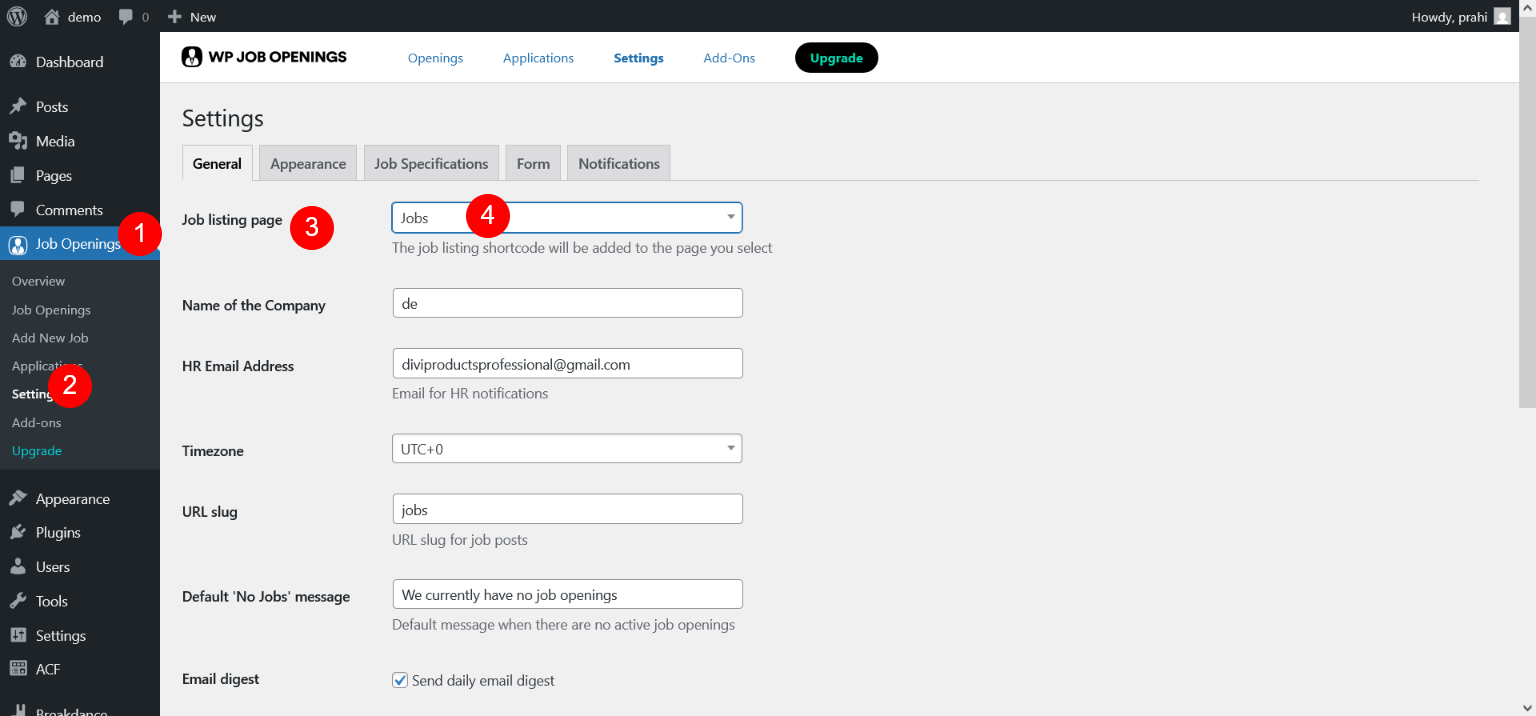Click the Dashboard gauge icon
Image resolution: width=1536 pixels, height=716 pixels.
17,62
